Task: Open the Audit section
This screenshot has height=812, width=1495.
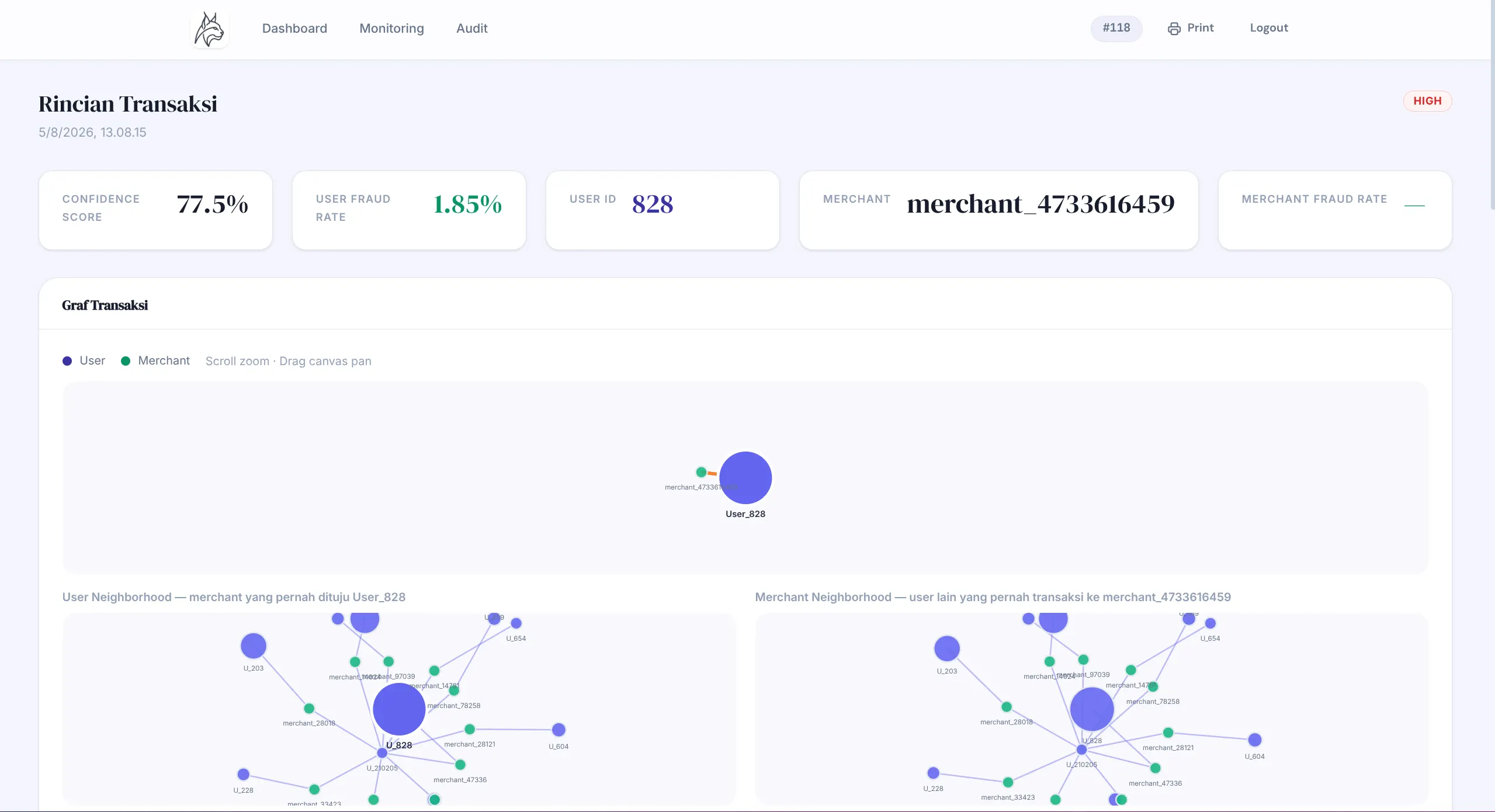Action: (x=471, y=29)
